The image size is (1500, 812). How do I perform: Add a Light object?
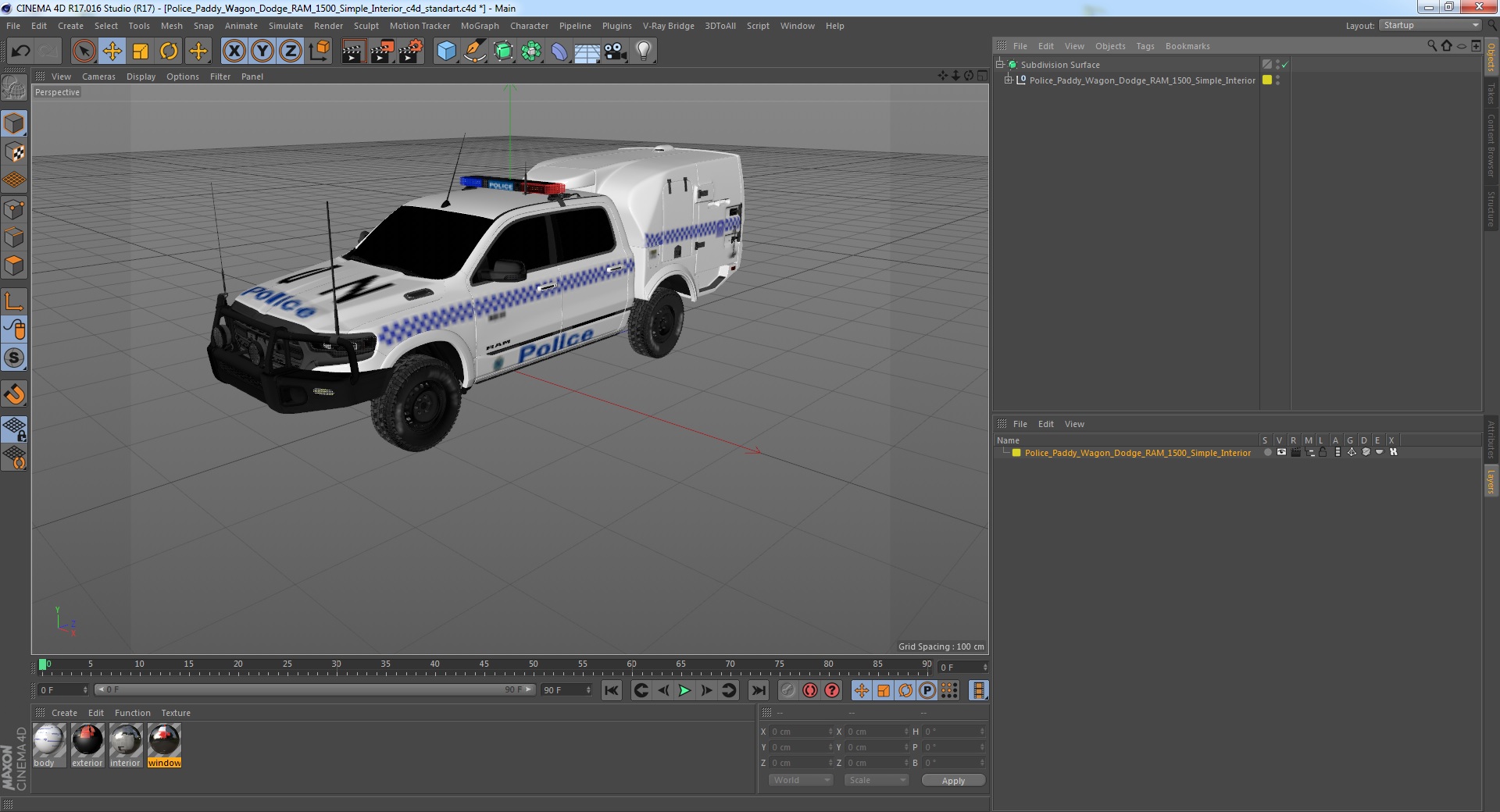pos(644,52)
